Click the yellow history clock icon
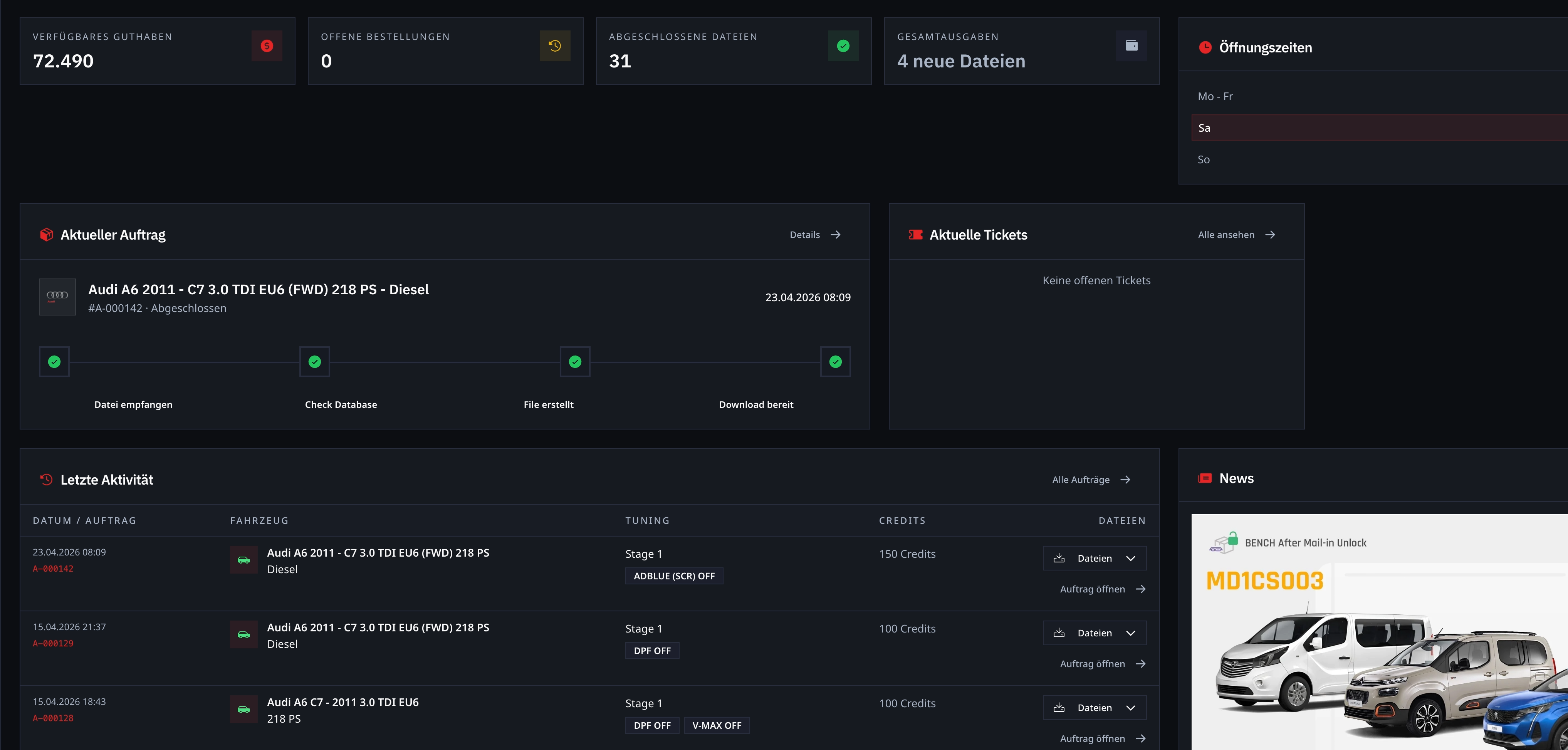Viewport: 1568px width, 750px height. 554,46
